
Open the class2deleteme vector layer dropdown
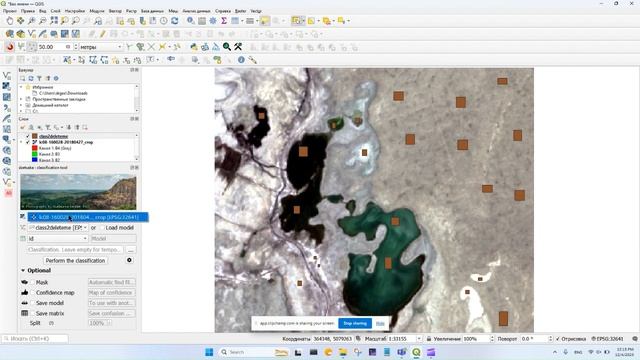click(58, 228)
